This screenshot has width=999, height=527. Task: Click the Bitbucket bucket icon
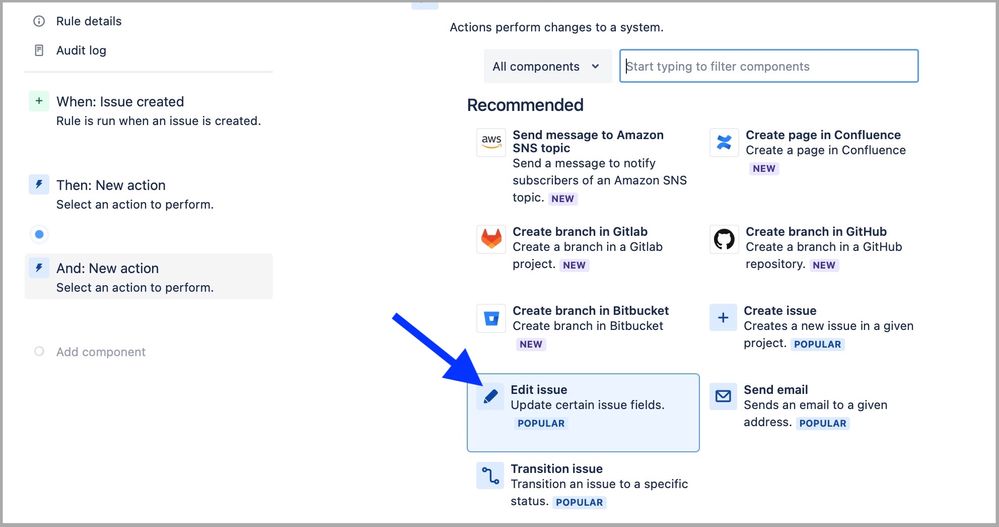click(491, 318)
